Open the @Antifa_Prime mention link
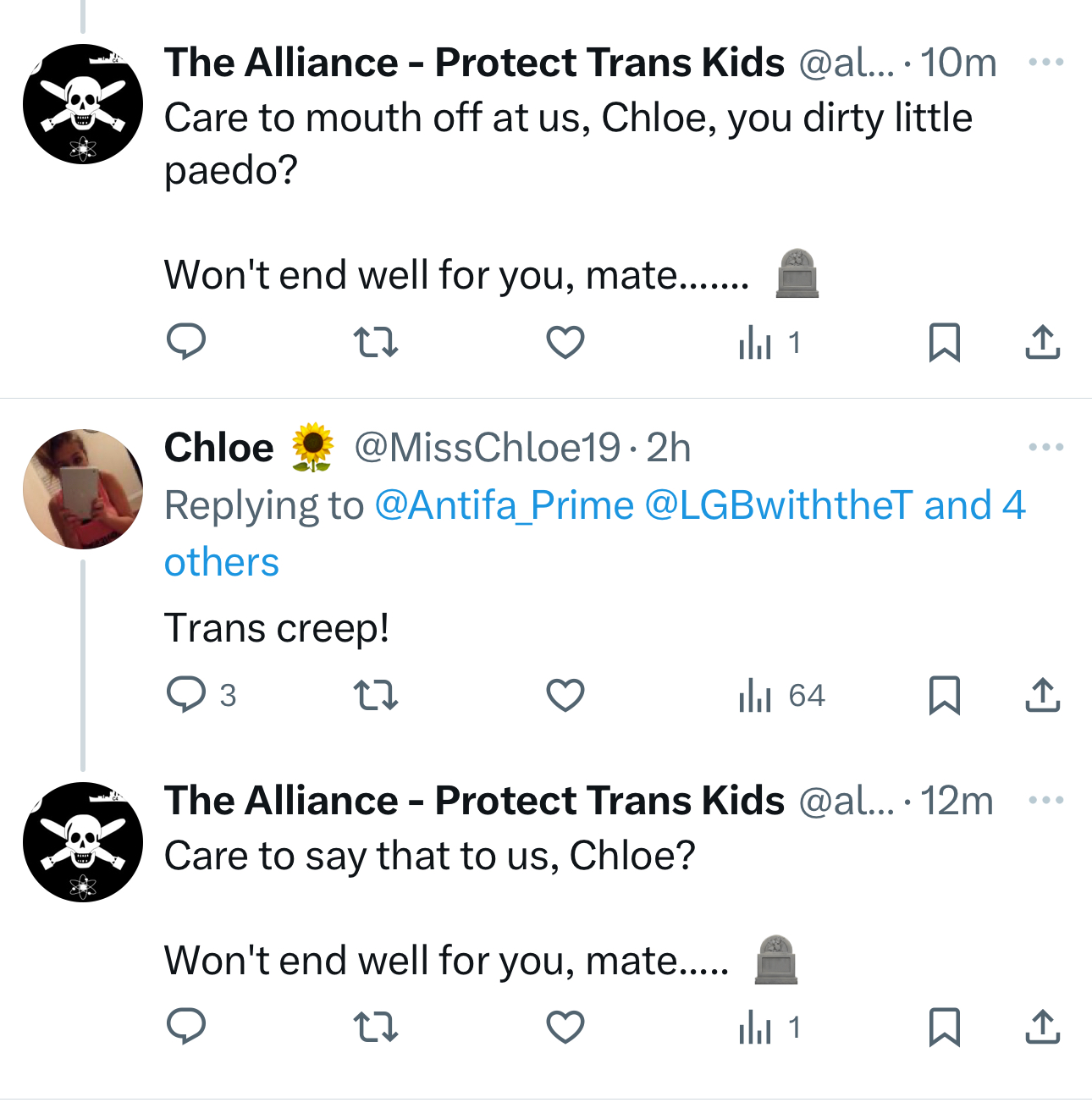The width and height of the screenshot is (1092, 1108). 504,505
